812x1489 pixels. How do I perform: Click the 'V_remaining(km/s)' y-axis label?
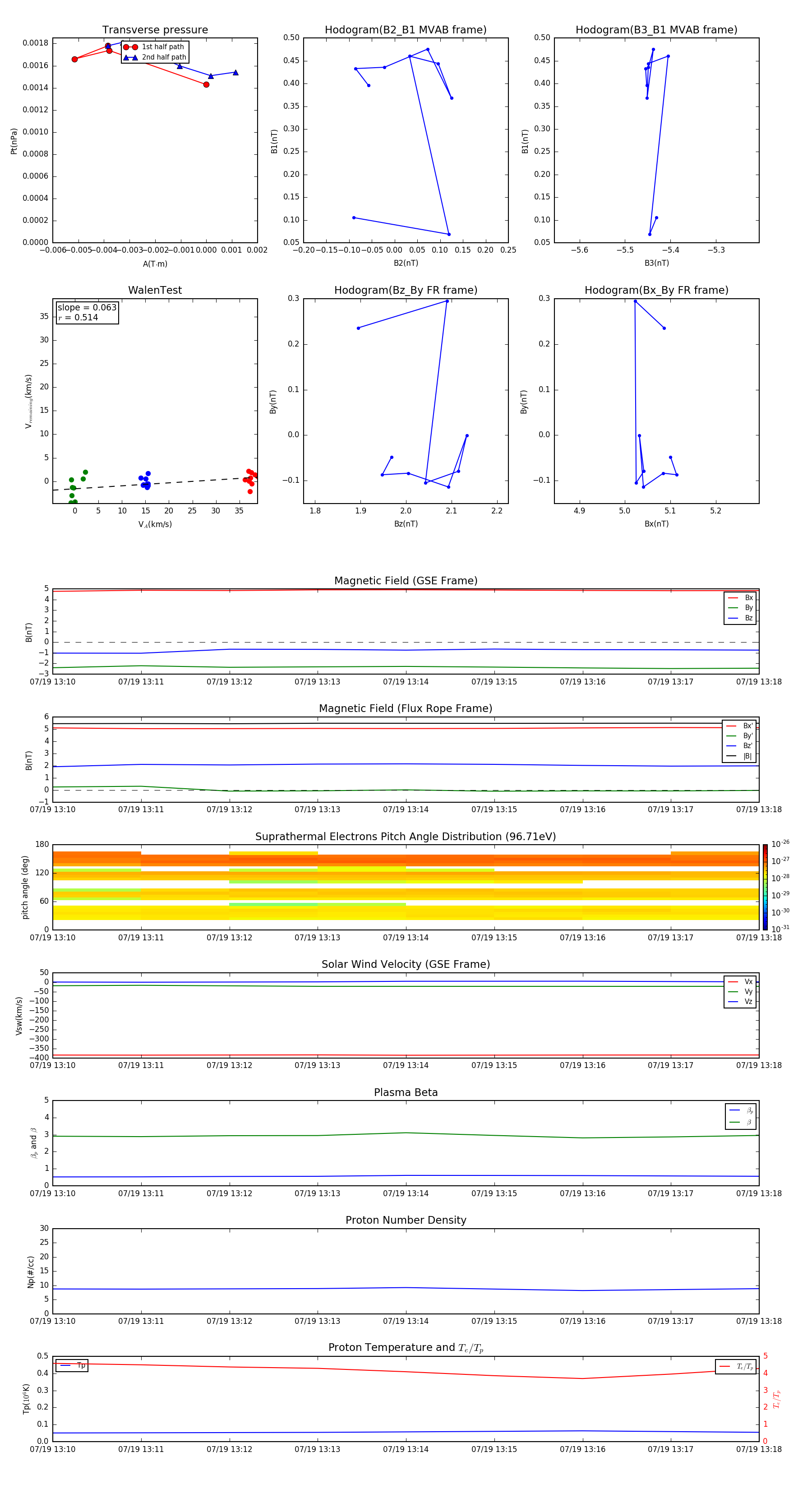pyautogui.click(x=28, y=401)
